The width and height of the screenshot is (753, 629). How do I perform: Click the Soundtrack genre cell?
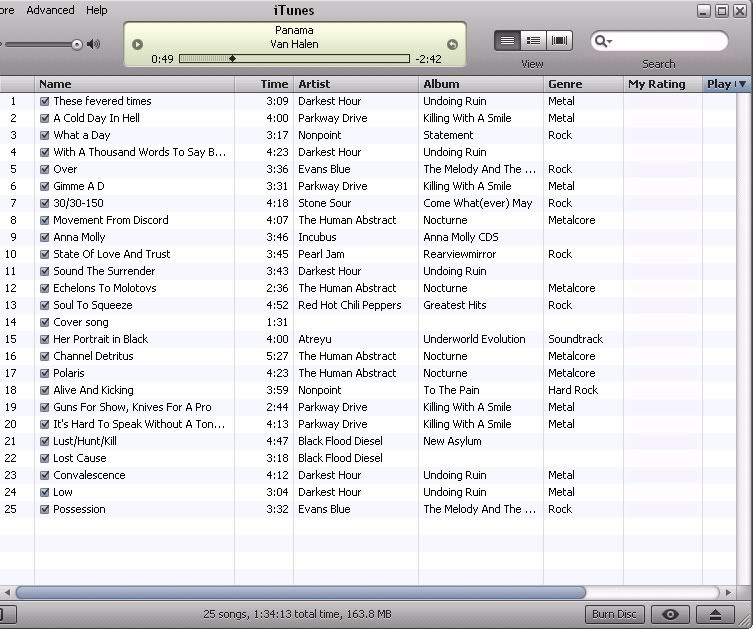pos(575,339)
